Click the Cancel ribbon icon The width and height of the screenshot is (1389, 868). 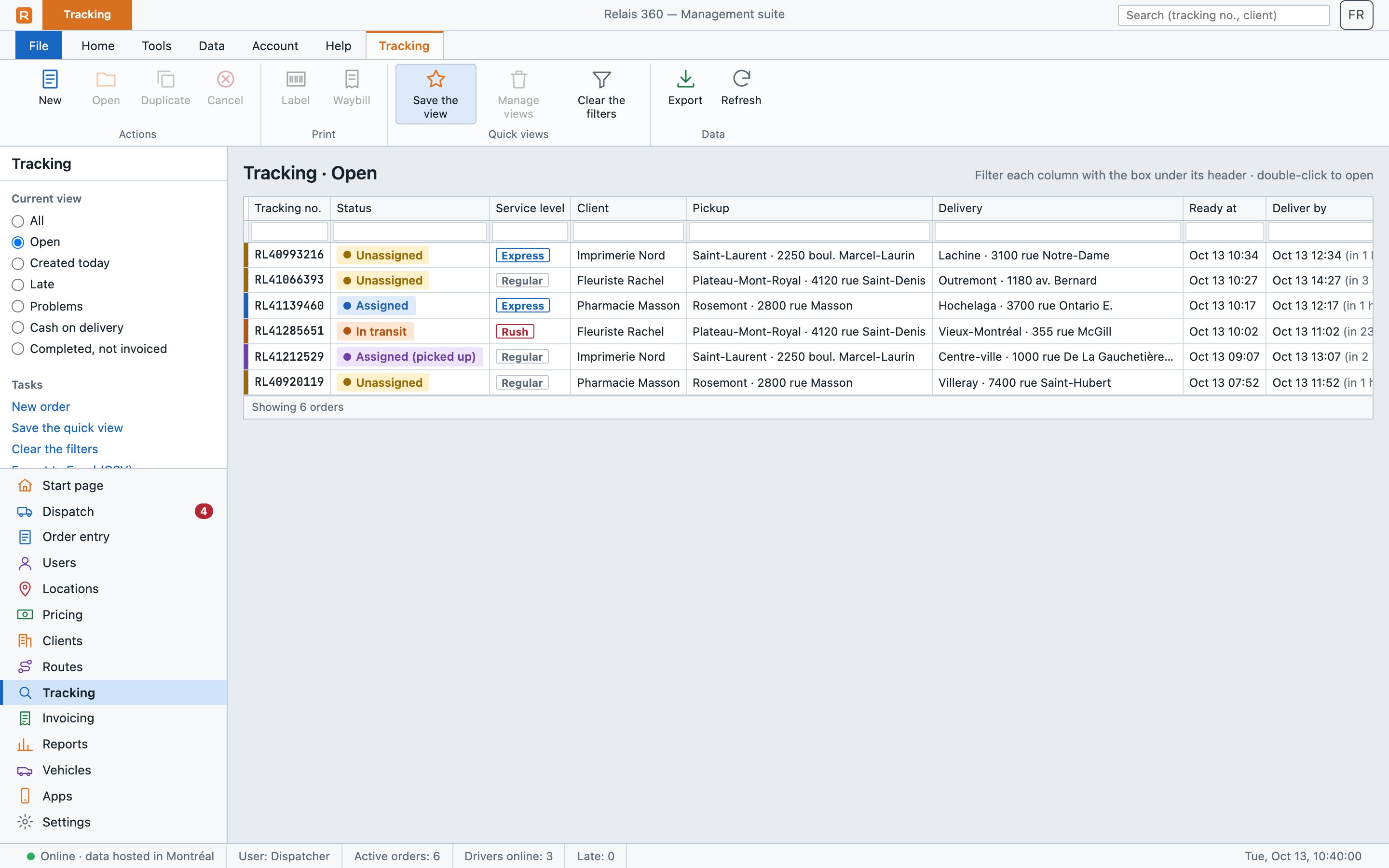tap(225, 79)
